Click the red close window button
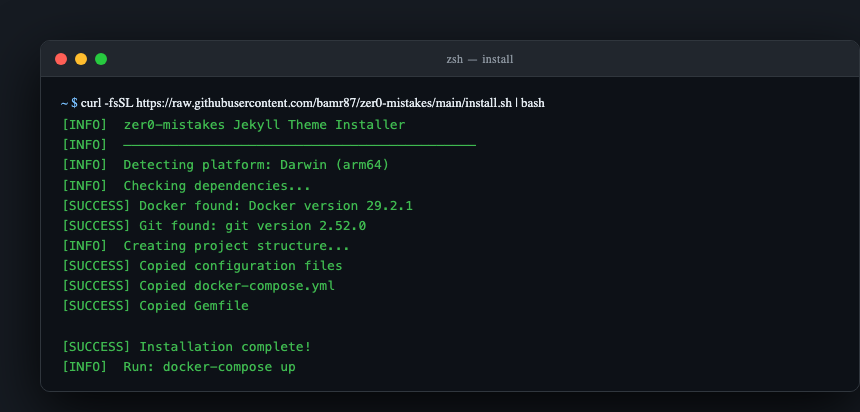This screenshot has width=860, height=412. tap(61, 59)
